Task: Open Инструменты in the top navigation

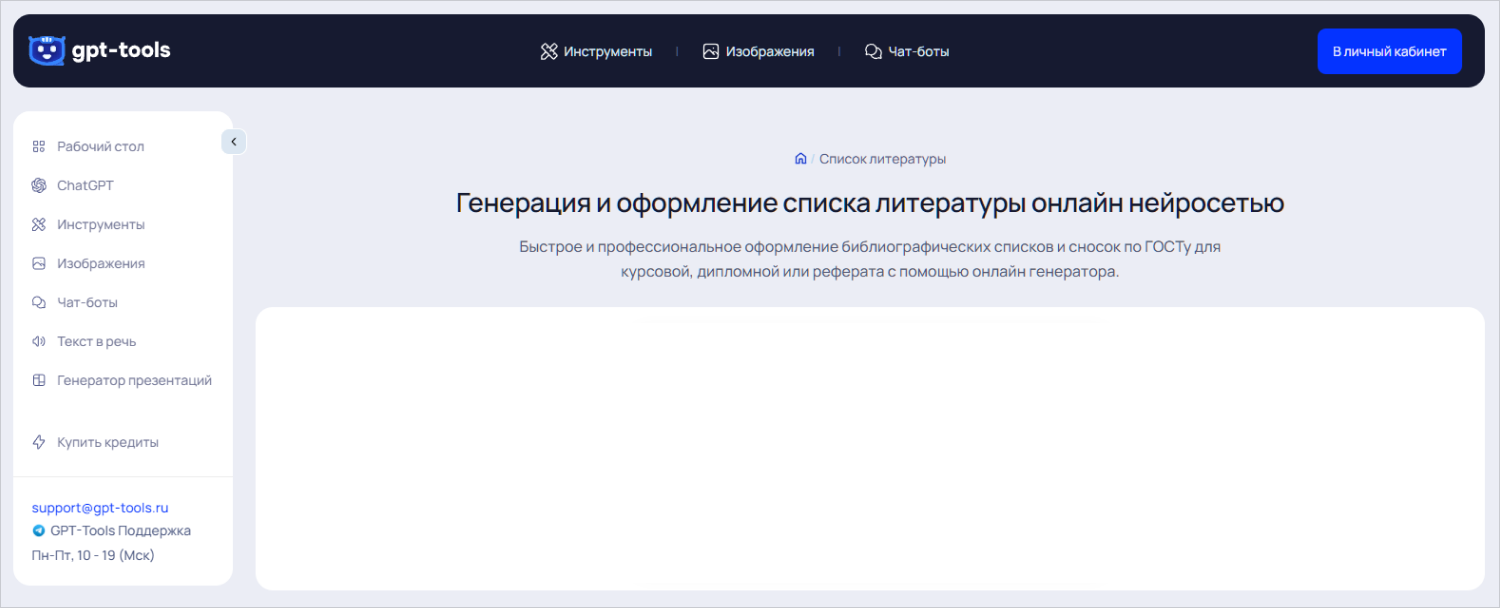Action: [597, 50]
